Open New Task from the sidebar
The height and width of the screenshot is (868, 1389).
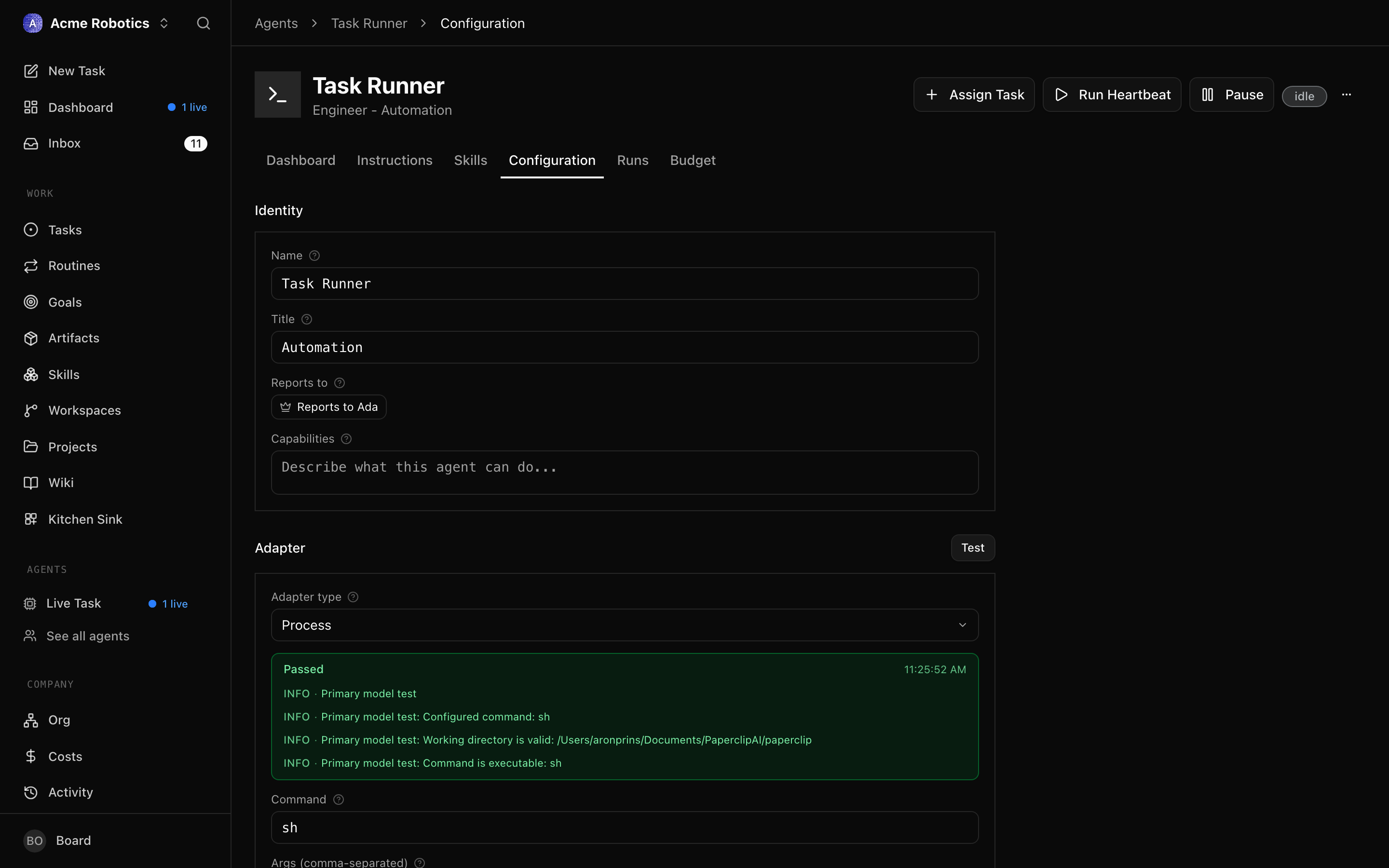115,70
